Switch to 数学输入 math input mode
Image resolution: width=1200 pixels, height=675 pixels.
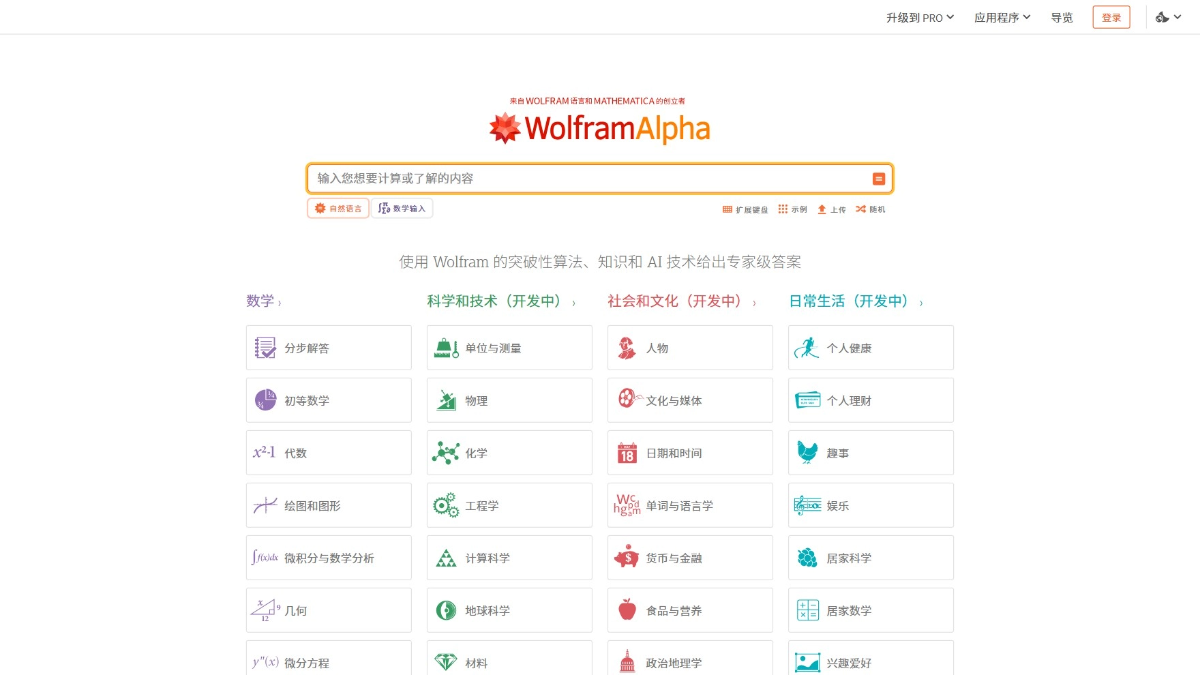402,208
